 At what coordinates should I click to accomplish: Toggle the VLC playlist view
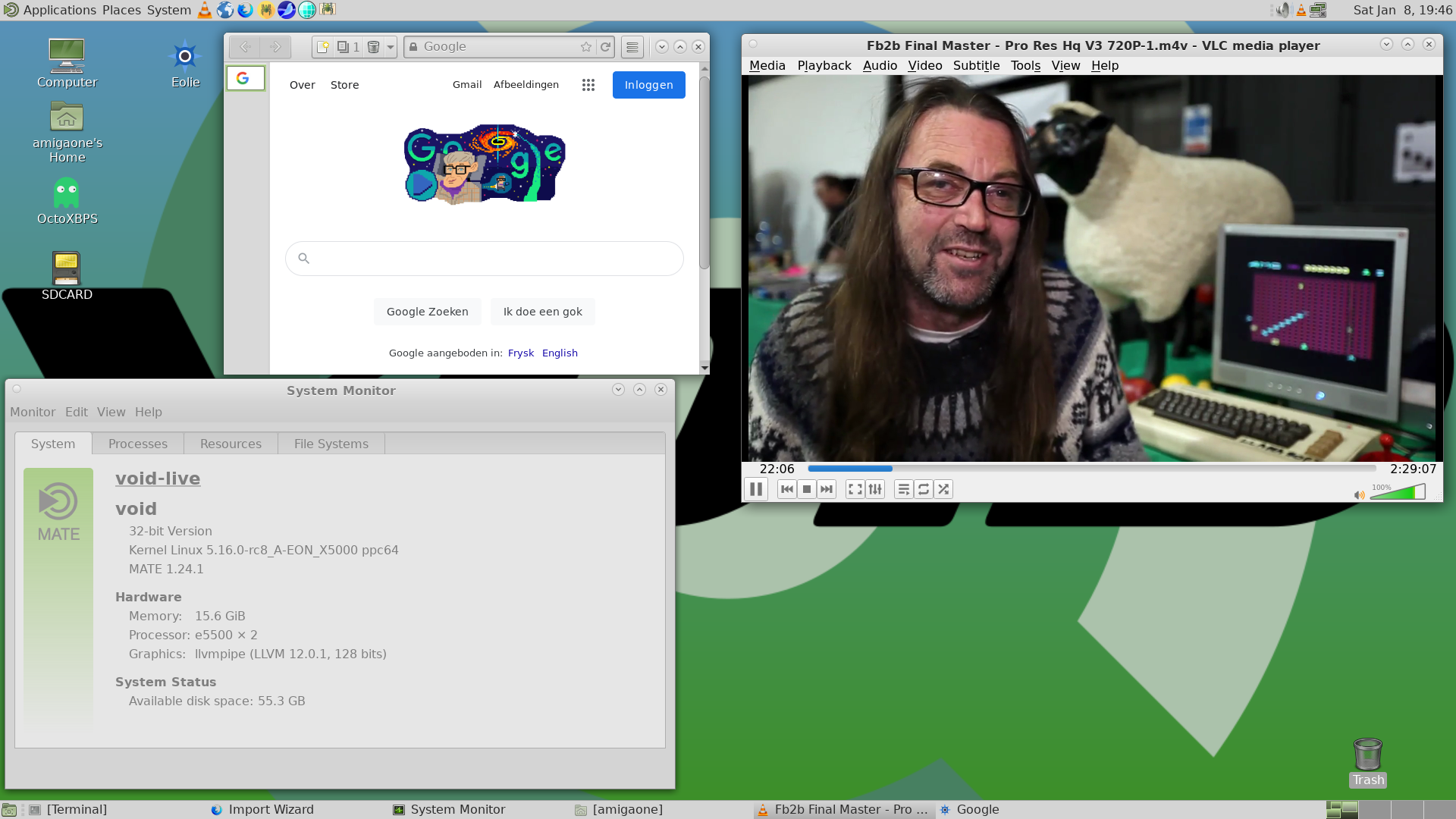coord(904,489)
